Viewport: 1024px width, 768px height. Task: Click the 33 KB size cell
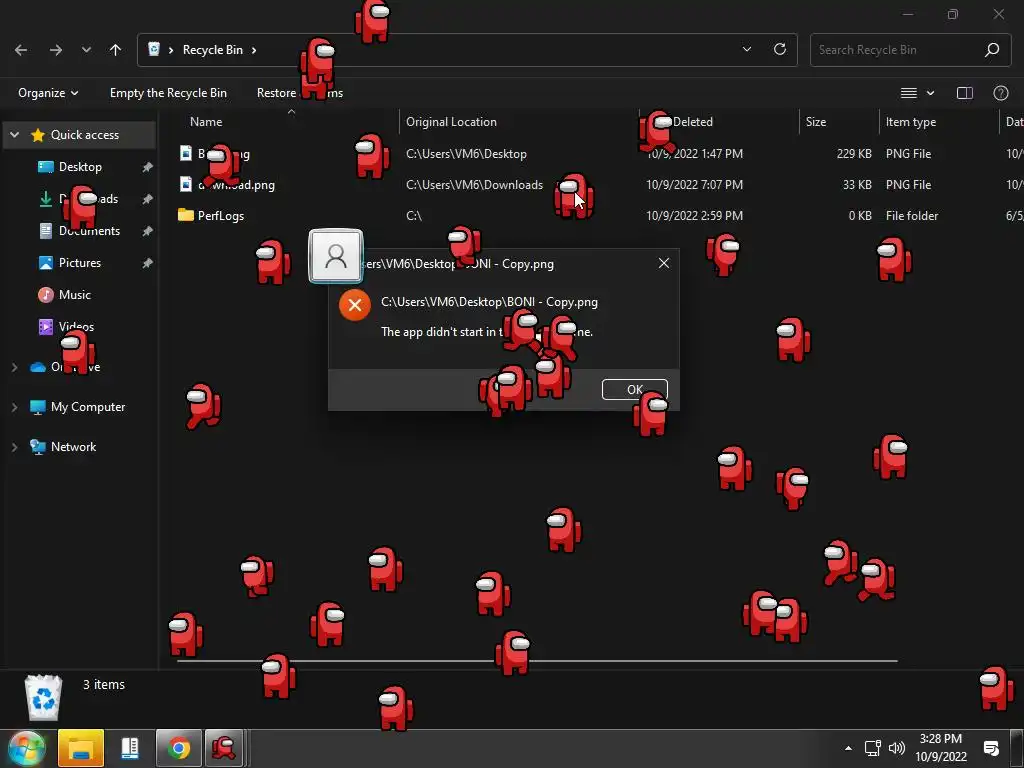click(x=857, y=185)
